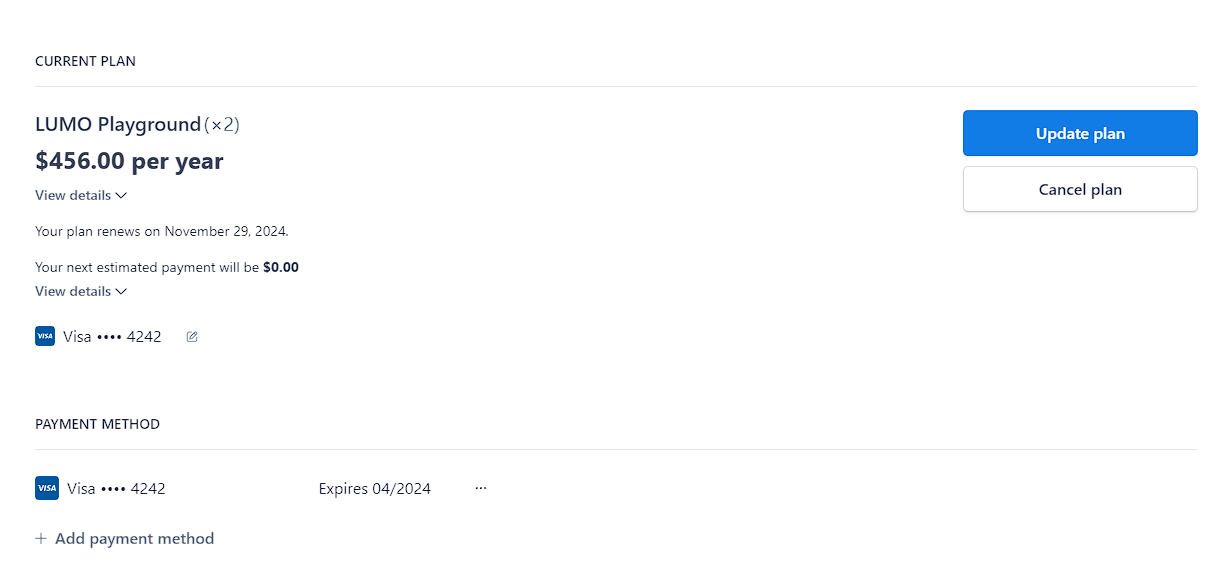This screenshot has width=1217, height=579.
Task: Click the Visa card logo under Payment Method
Action: (x=47, y=488)
